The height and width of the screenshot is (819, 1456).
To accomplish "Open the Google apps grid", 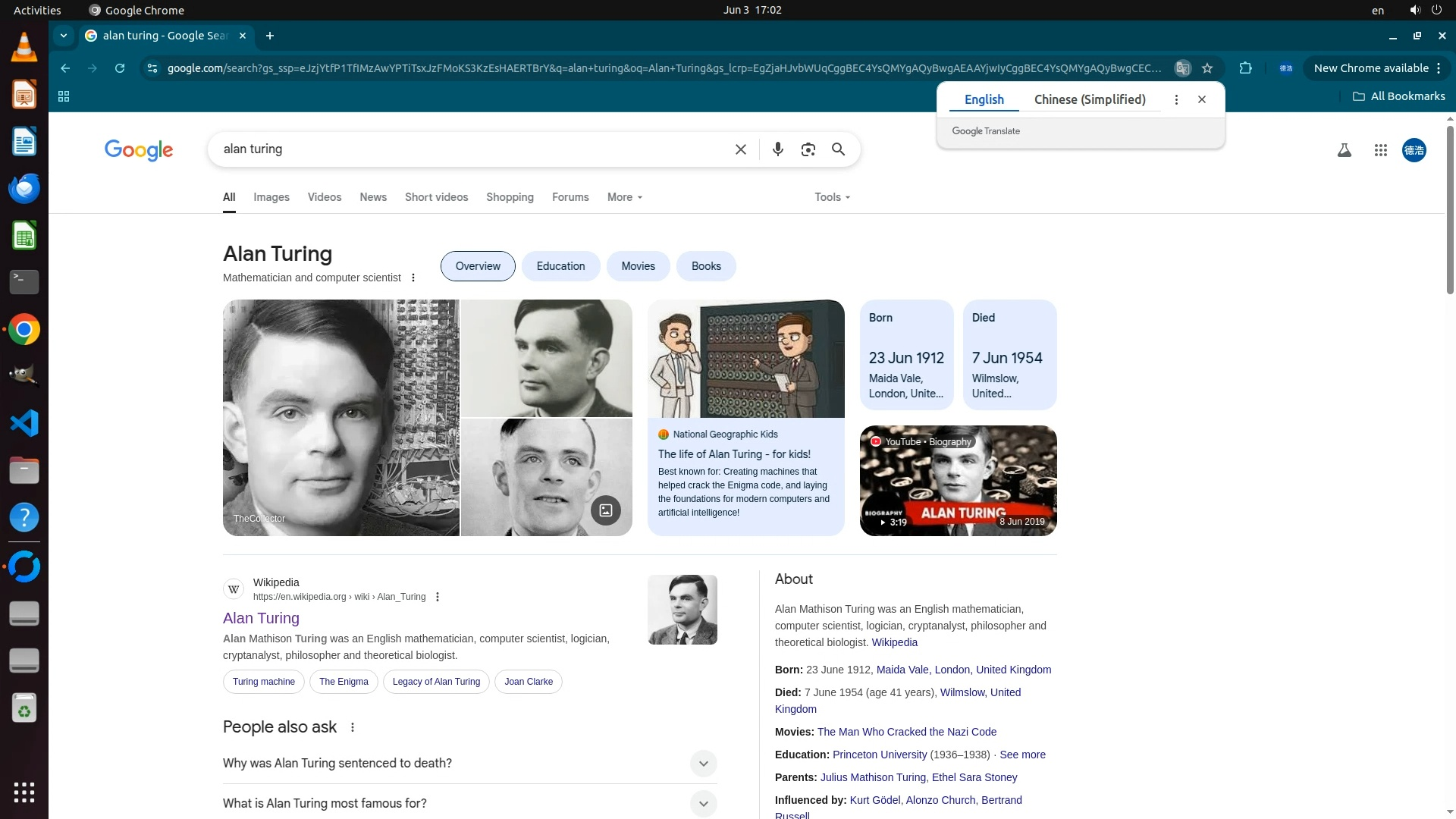I will (x=1380, y=150).
